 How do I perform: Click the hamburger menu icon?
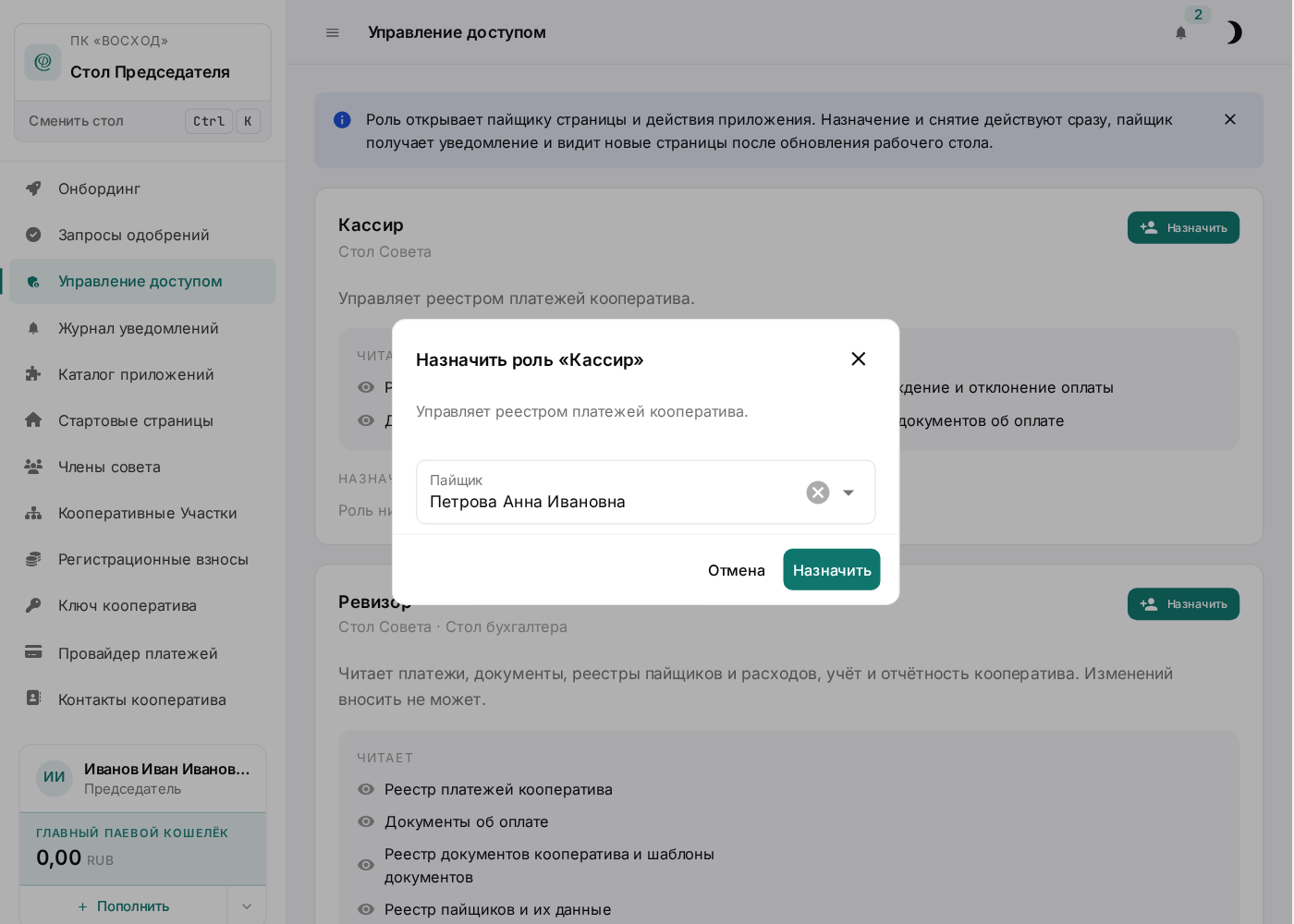[x=333, y=32]
